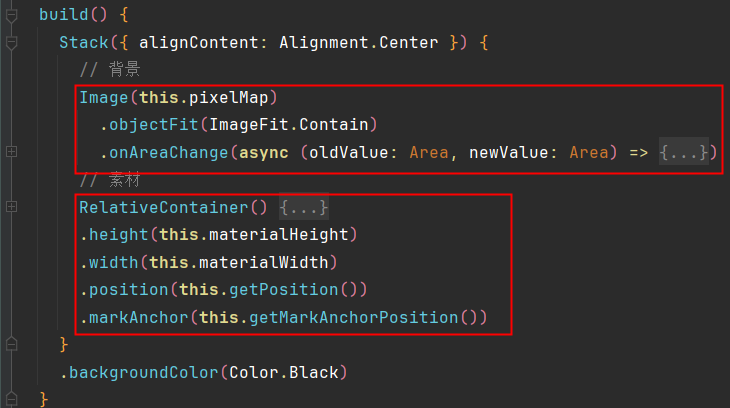Click the fold-end marker beside Stack closing brace

coord(11,344)
